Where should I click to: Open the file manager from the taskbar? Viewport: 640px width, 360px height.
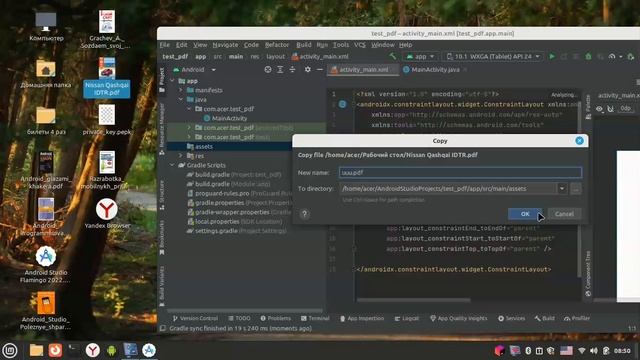36,350
